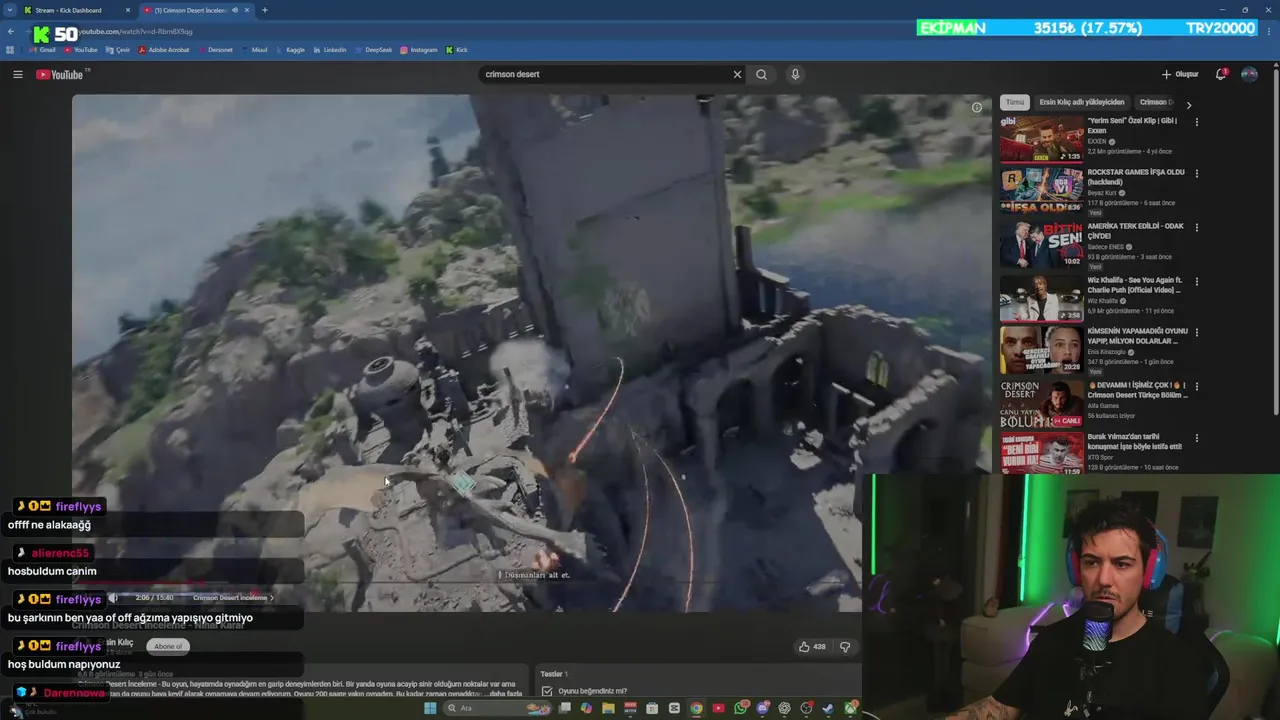Open 'AMERİKA TERK EDİLDİ' video thumbnail
The width and height of the screenshot is (1280, 720).
pos(1042,244)
